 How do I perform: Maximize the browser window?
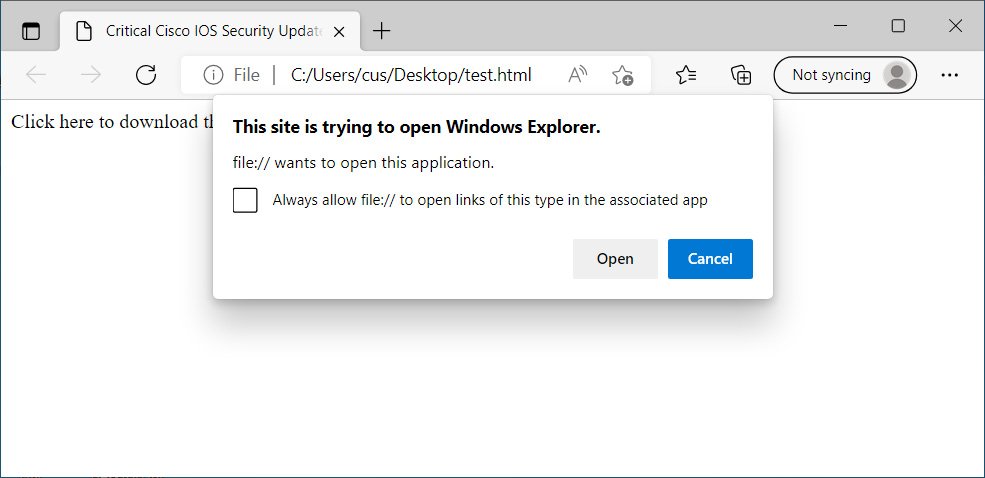(x=898, y=26)
